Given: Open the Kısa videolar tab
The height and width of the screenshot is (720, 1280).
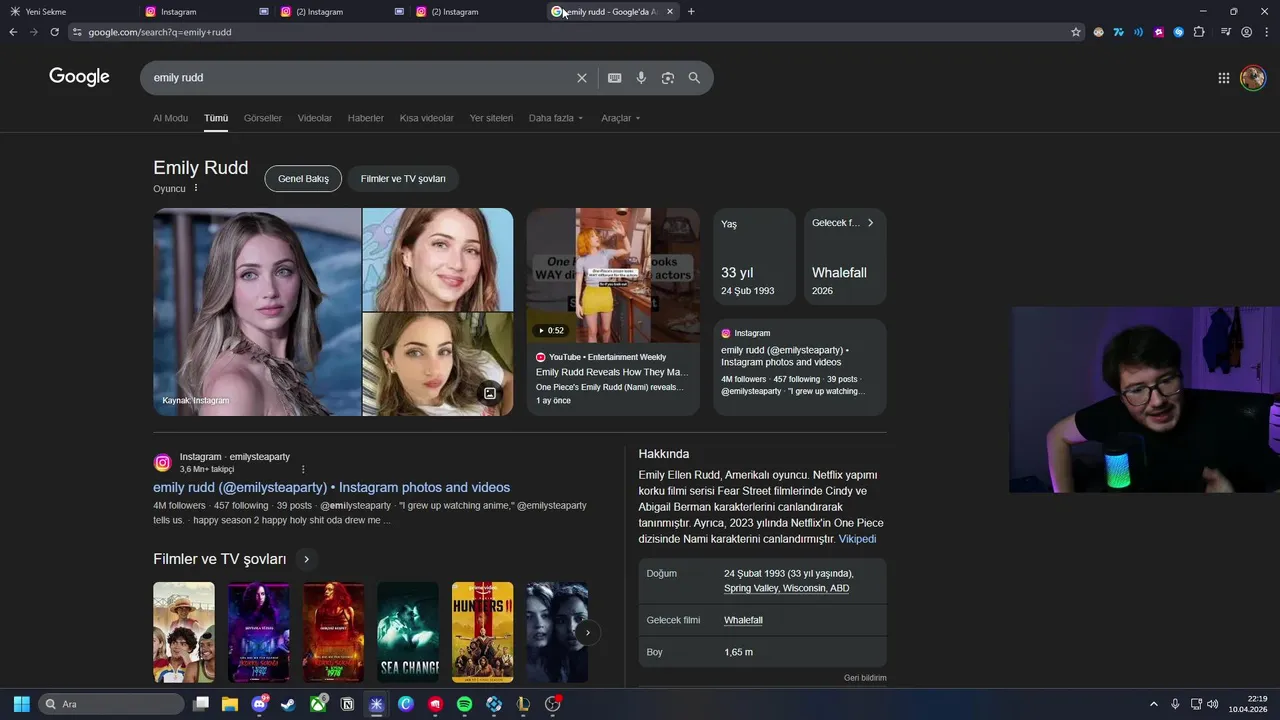Looking at the screenshot, I should [427, 118].
